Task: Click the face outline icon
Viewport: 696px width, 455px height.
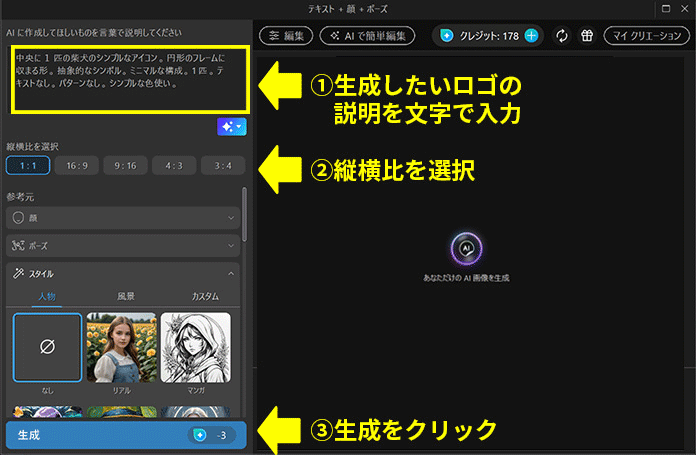Action: (18, 218)
